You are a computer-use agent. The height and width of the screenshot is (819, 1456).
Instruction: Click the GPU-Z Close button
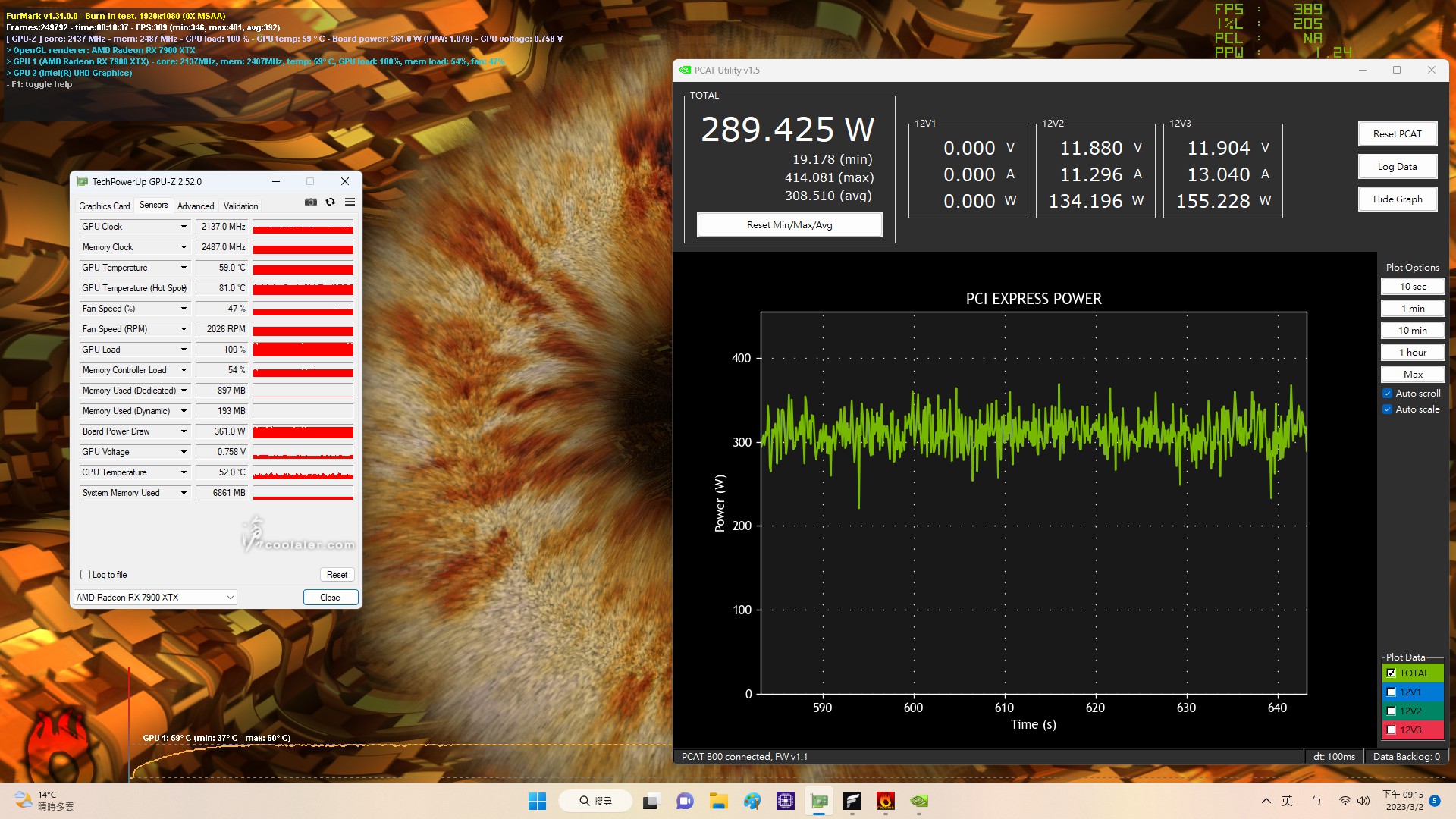click(330, 598)
